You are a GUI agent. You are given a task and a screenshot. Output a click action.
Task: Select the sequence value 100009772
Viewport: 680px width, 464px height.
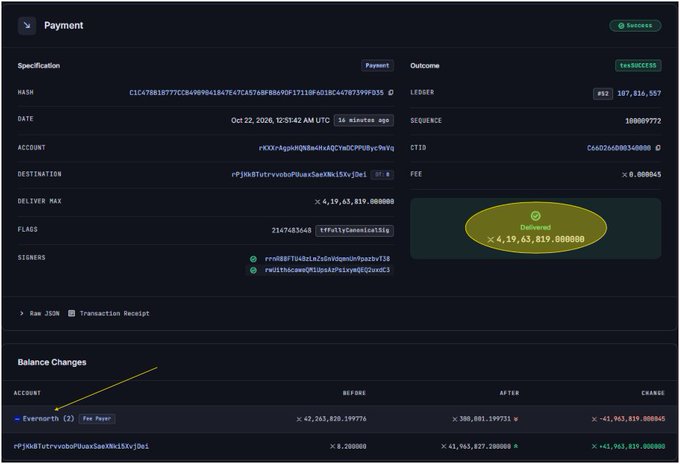coord(643,121)
